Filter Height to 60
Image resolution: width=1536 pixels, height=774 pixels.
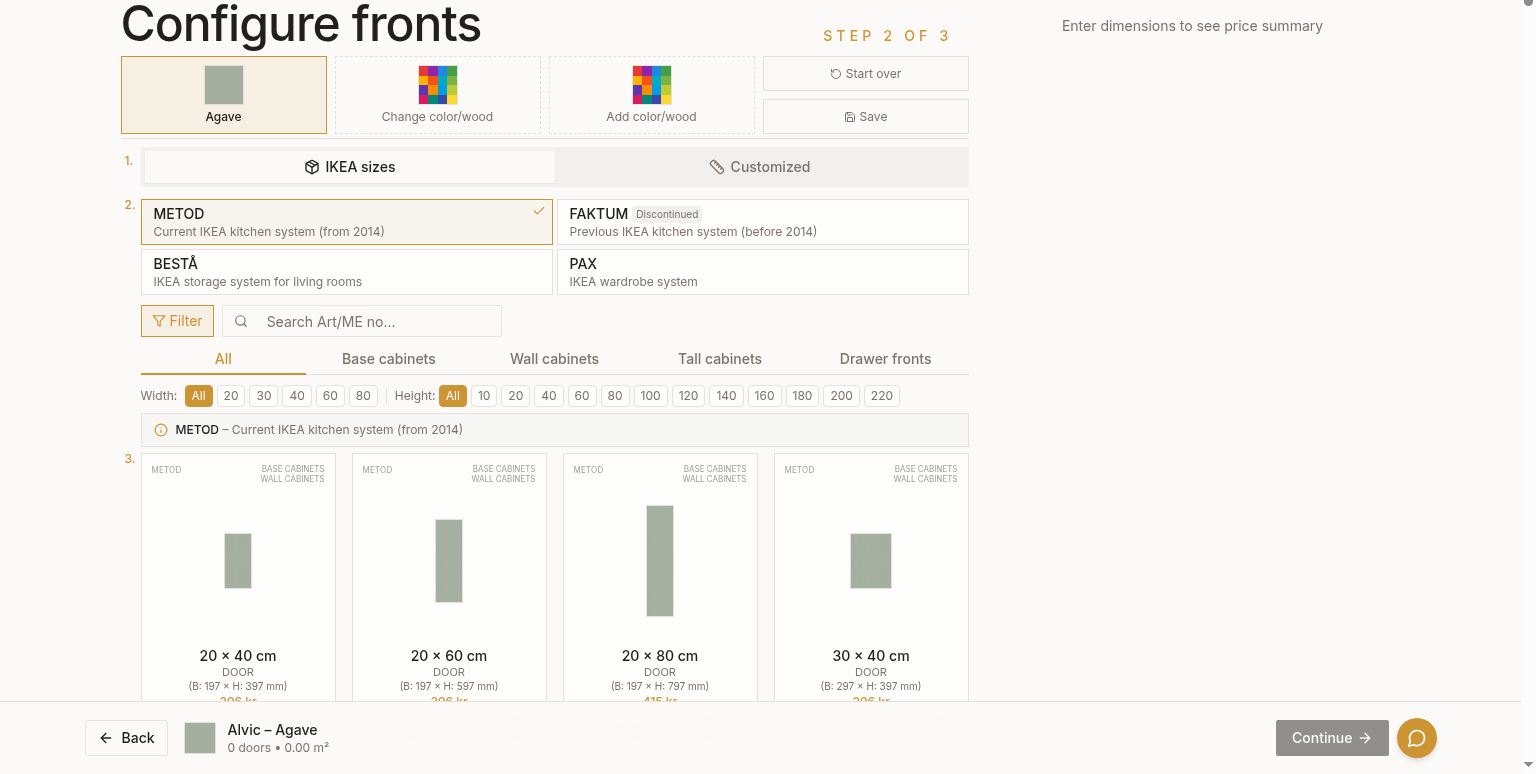point(582,396)
